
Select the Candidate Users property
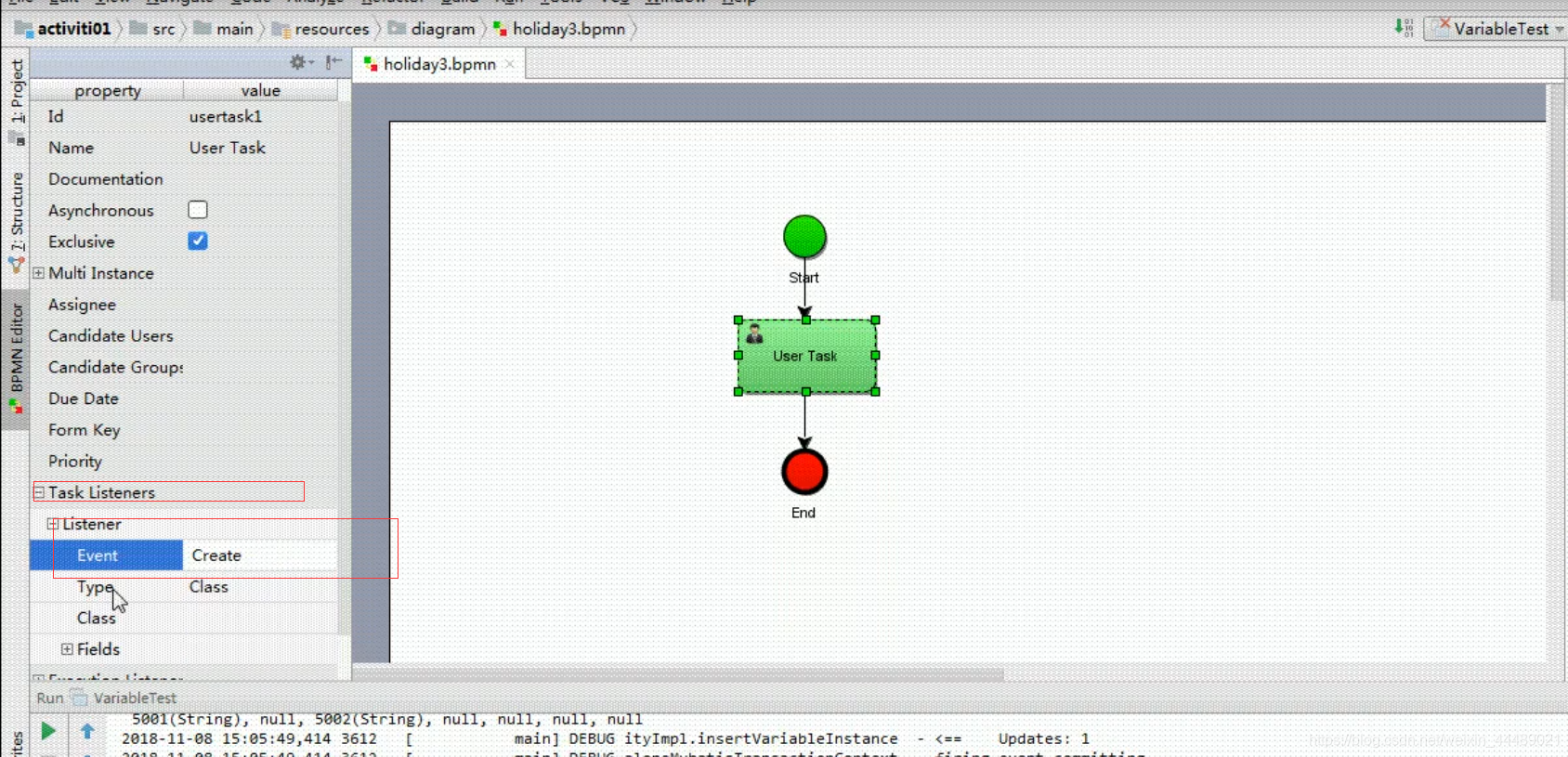pos(184,336)
